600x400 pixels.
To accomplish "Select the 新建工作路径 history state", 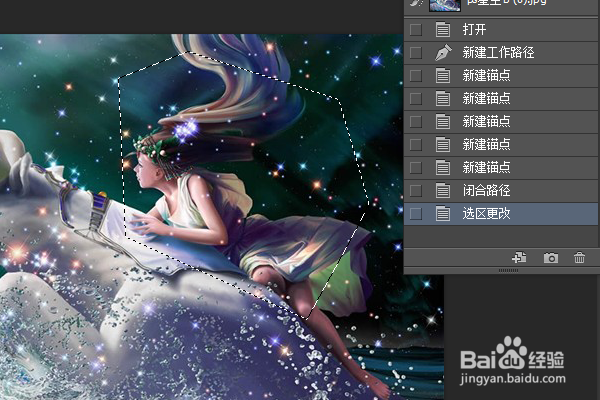I will tap(501, 52).
